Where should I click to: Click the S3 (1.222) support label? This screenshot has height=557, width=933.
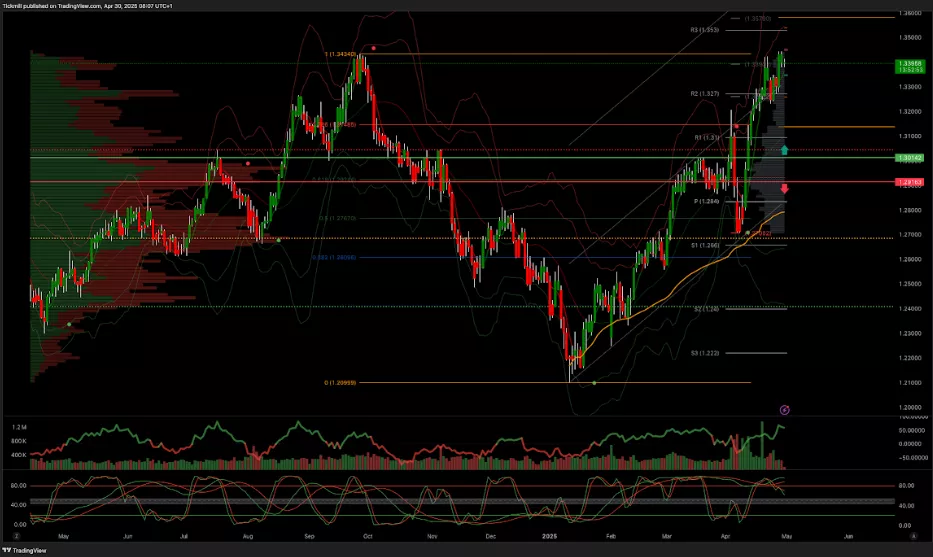(x=705, y=353)
